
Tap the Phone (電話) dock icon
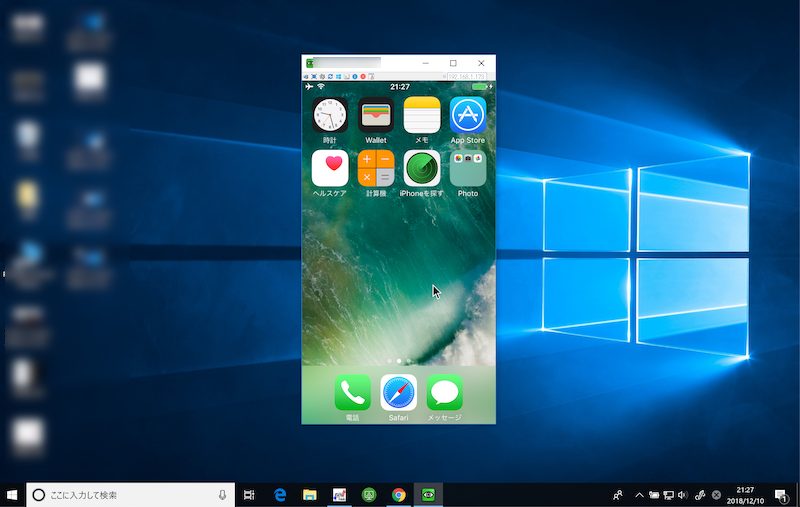pyautogui.click(x=353, y=393)
